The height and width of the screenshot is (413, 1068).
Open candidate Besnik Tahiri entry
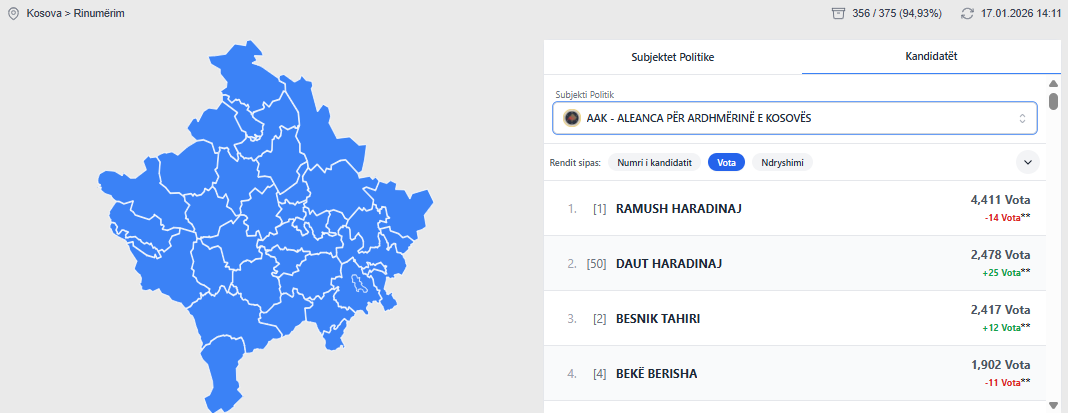tap(794, 318)
